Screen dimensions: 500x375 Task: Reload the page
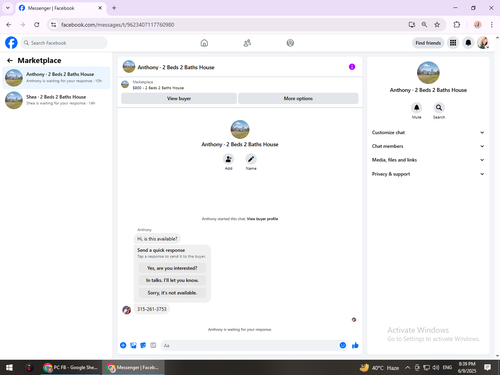coord(37,24)
